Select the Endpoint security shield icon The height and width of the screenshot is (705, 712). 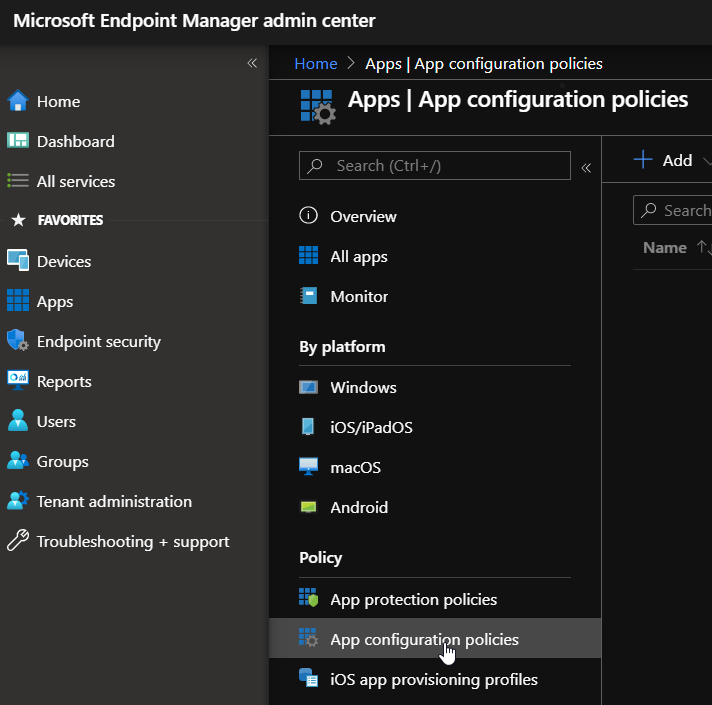(x=17, y=341)
